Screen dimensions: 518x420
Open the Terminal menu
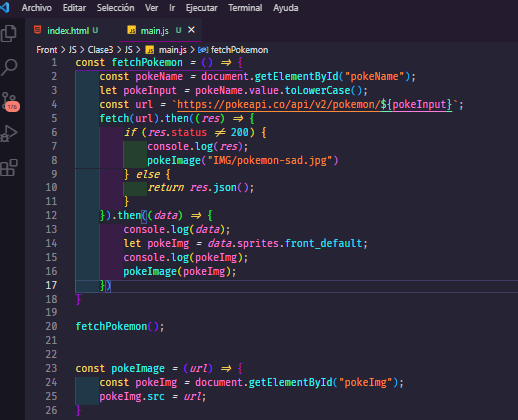coord(245,8)
